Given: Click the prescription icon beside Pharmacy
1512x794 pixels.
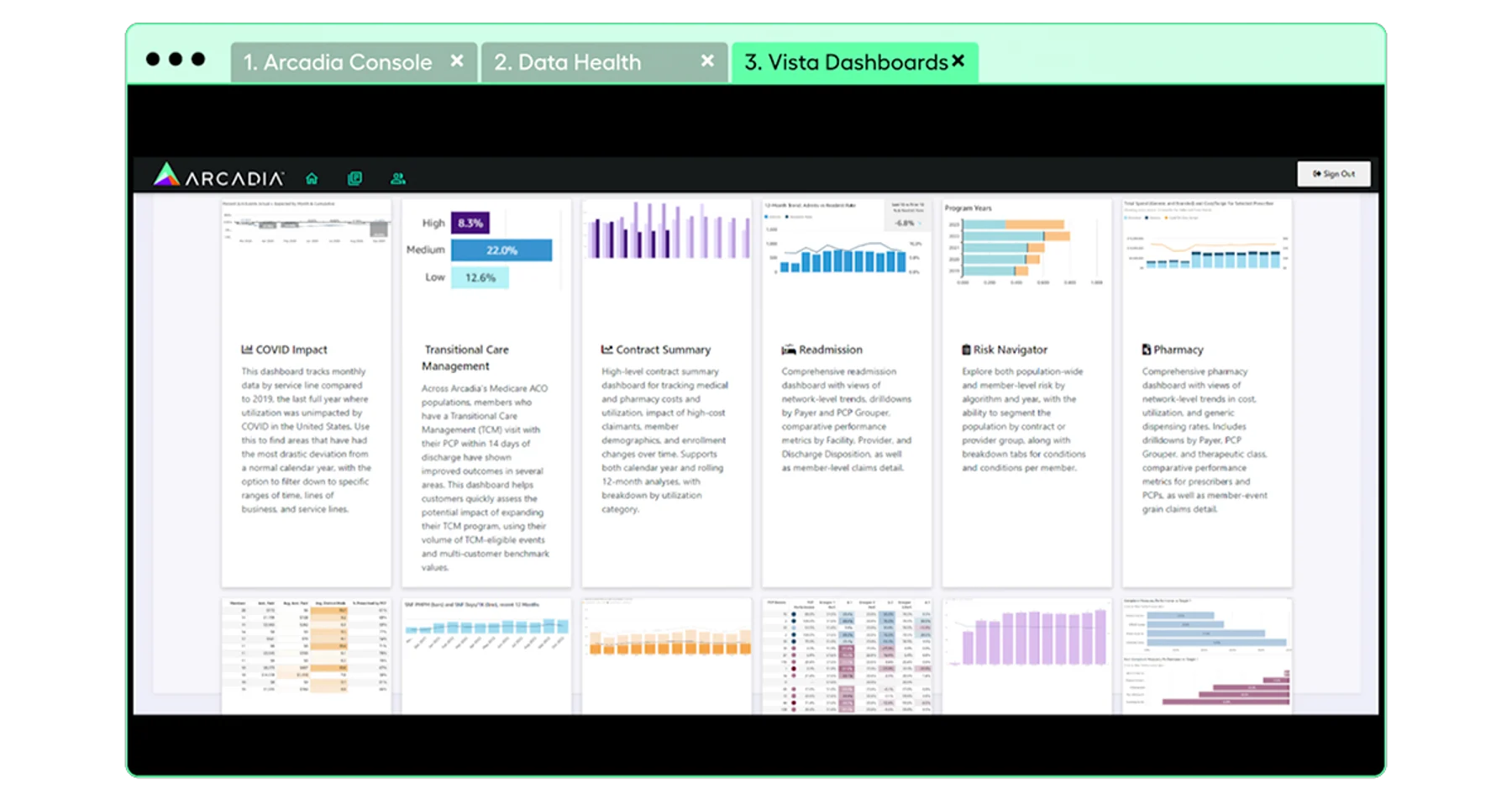Looking at the screenshot, I should coord(1147,350).
